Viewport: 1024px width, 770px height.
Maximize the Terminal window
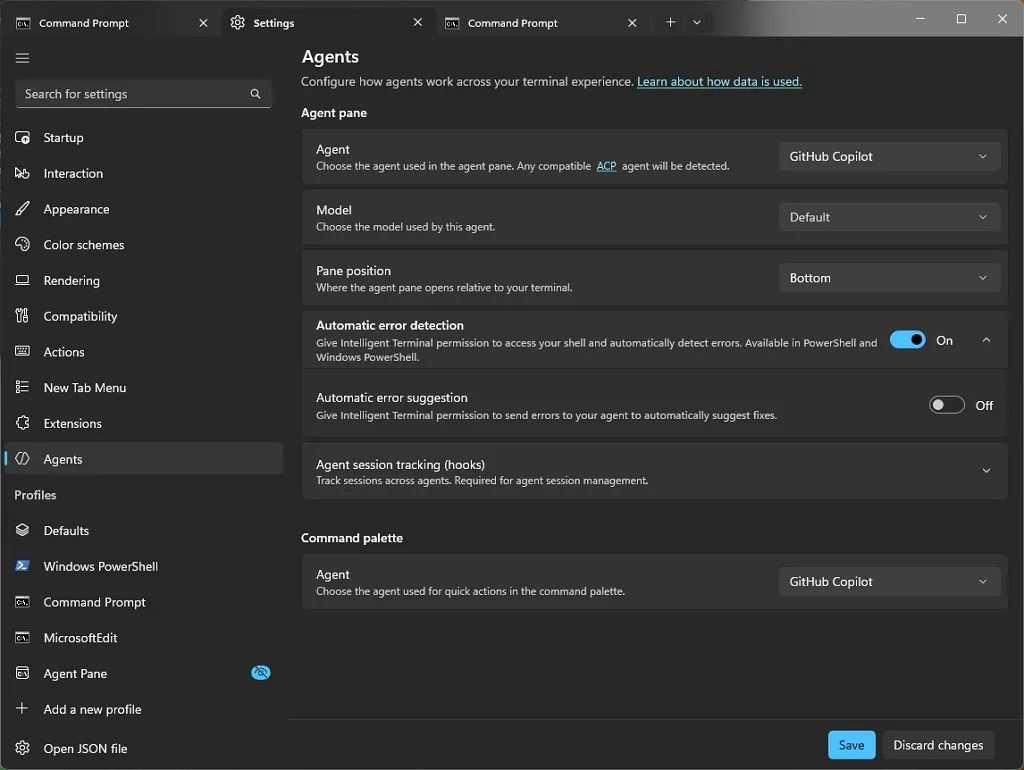(x=961, y=19)
